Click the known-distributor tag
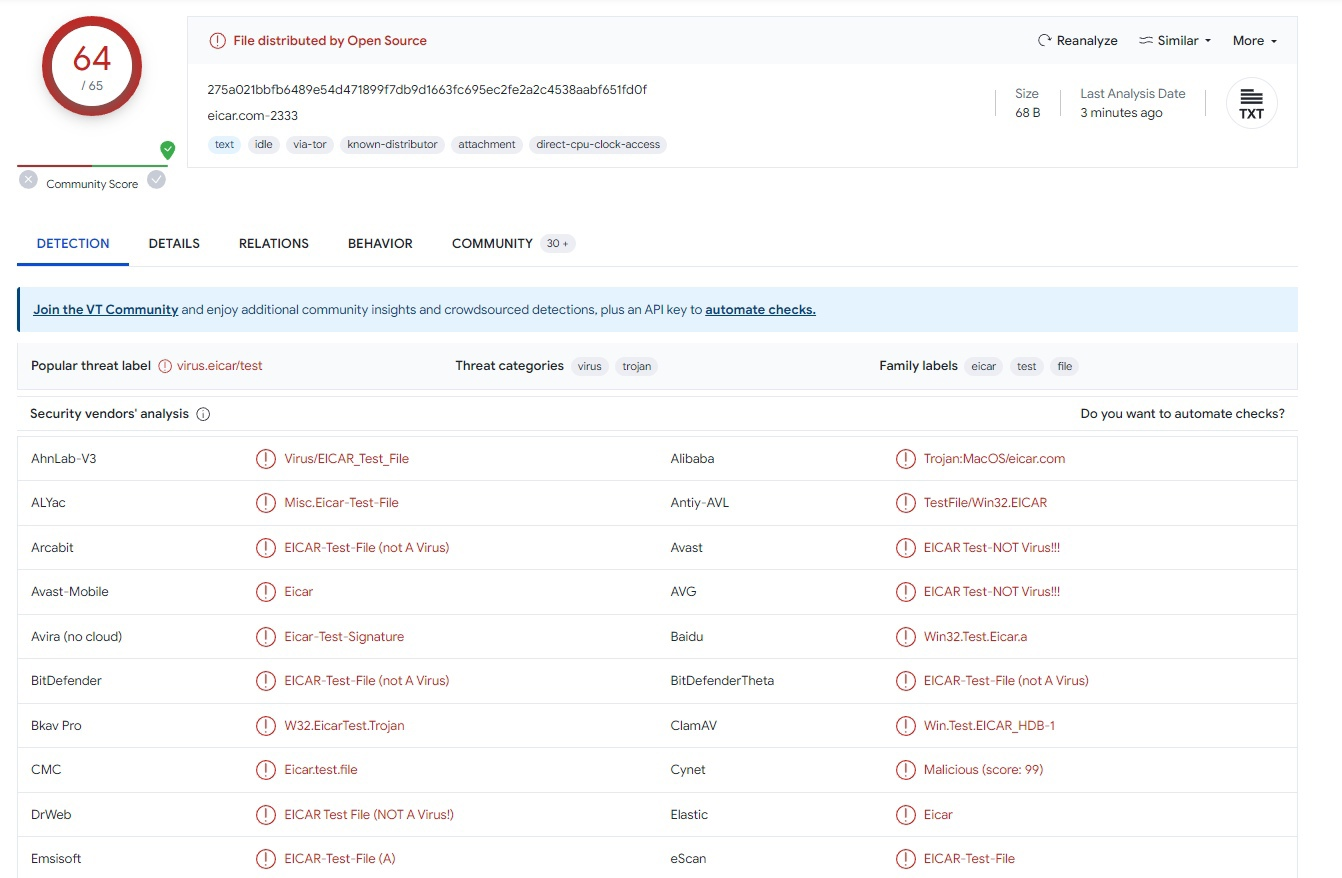This screenshot has height=878, width=1342. click(392, 145)
